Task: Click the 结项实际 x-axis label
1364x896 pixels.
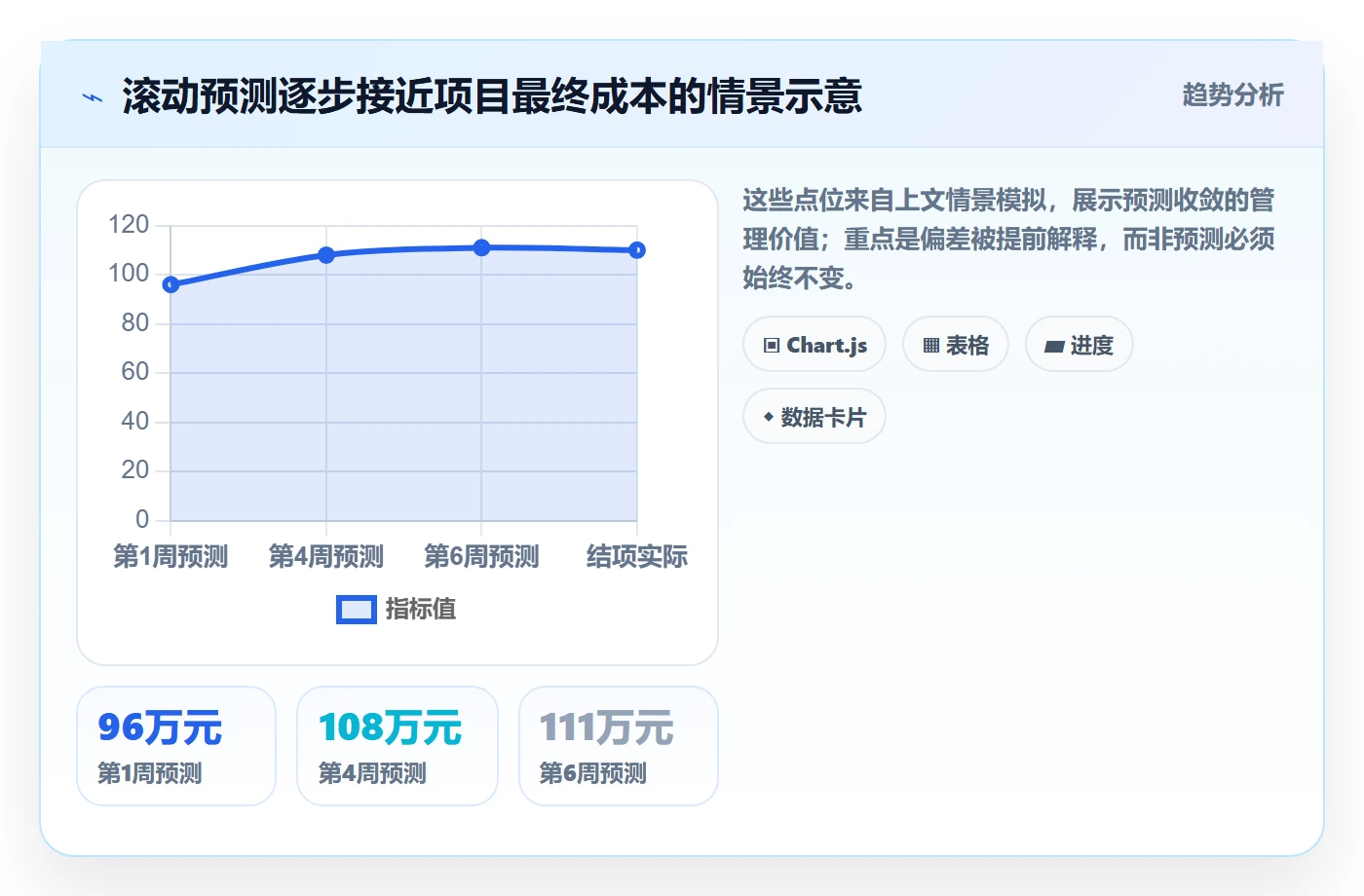Action: coord(637,556)
